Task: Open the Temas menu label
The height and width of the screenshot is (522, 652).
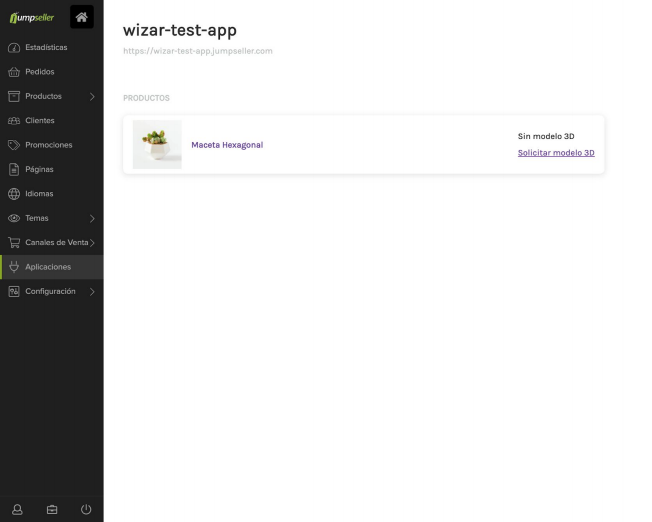Action: coord(37,218)
